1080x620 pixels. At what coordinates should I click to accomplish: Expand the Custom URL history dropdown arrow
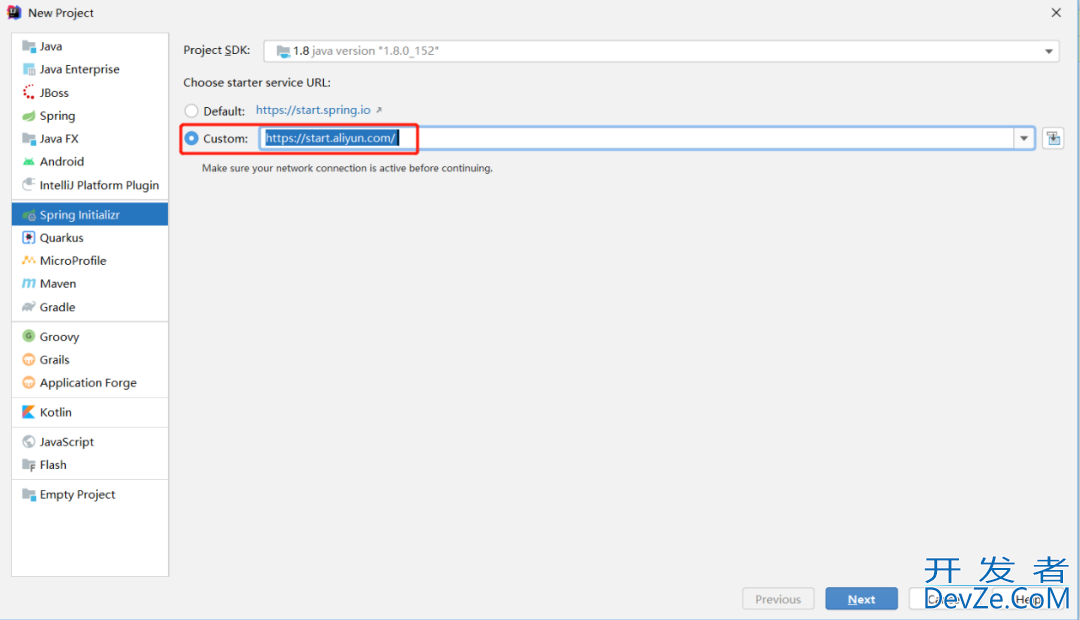(1024, 138)
